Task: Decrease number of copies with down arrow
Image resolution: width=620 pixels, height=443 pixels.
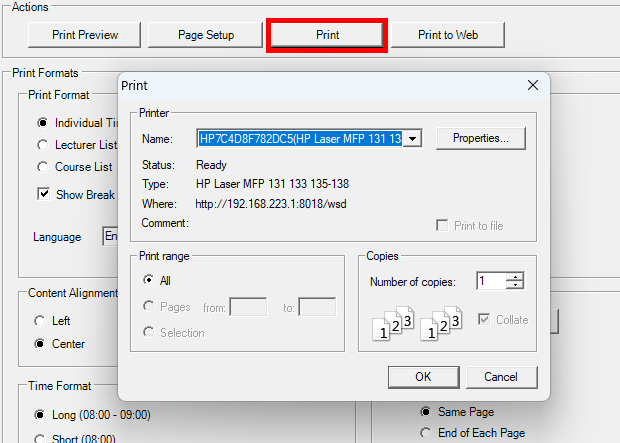Action: (x=515, y=285)
